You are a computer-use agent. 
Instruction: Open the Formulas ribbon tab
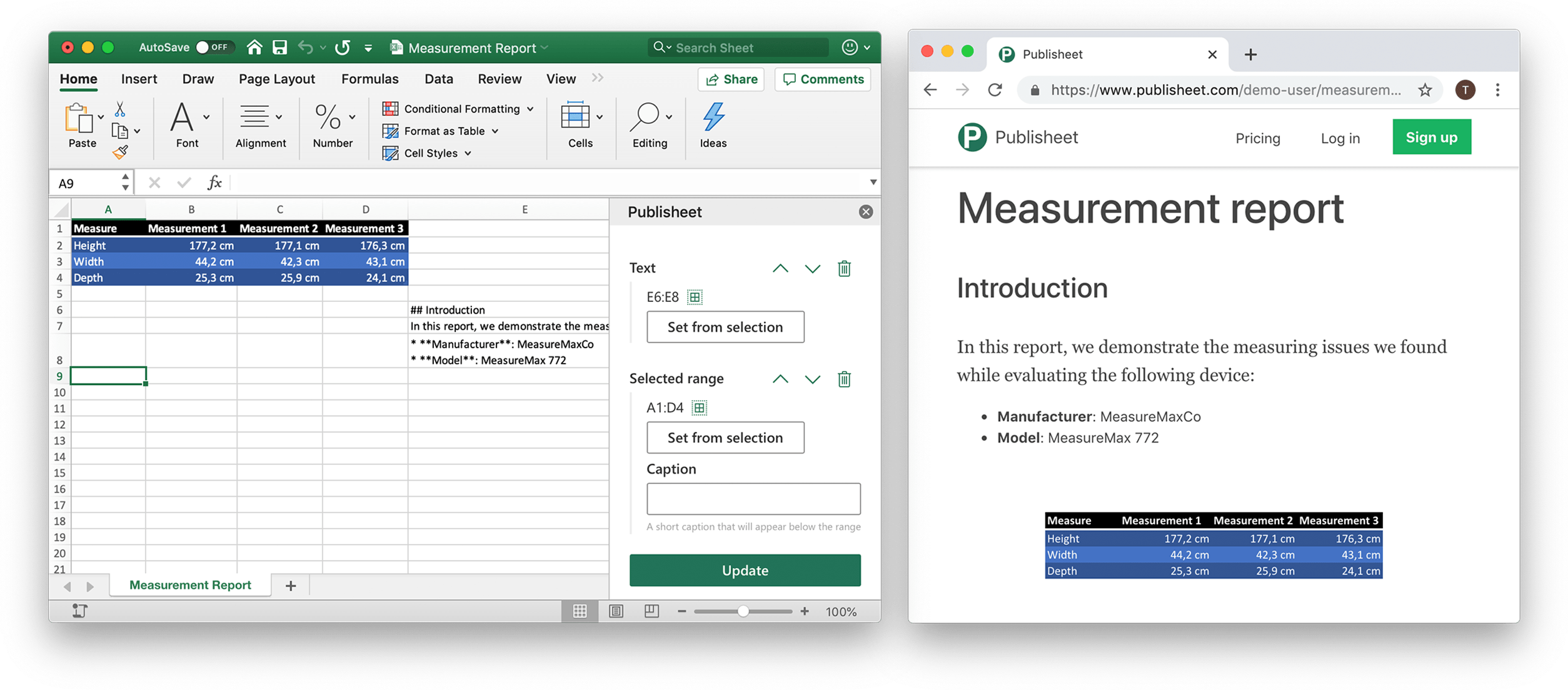tap(369, 79)
